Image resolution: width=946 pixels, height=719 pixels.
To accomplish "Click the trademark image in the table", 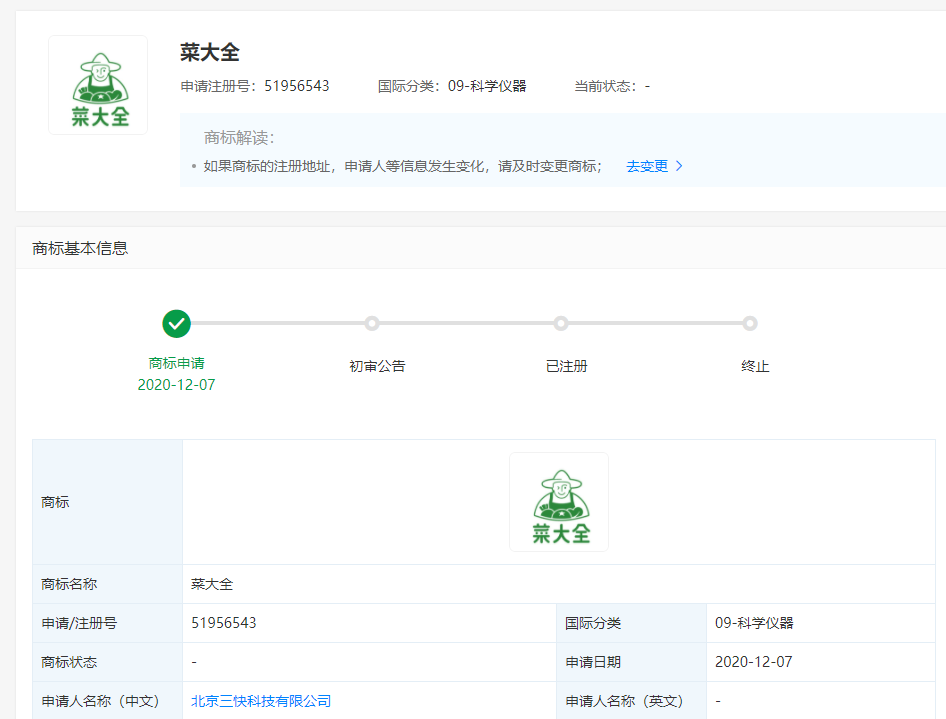I will click(559, 502).
